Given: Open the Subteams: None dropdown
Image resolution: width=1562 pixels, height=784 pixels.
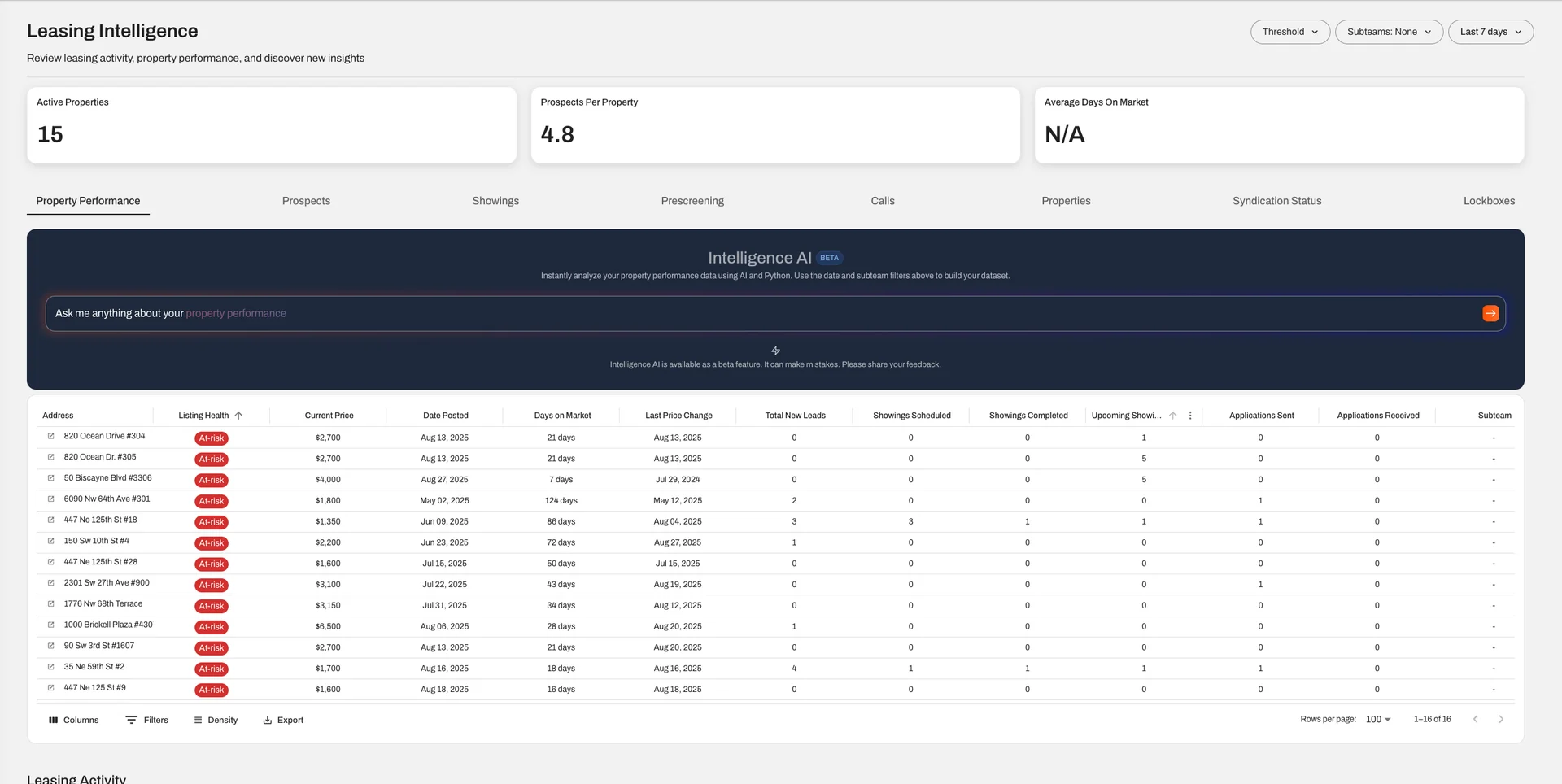Looking at the screenshot, I should [x=1389, y=32].
